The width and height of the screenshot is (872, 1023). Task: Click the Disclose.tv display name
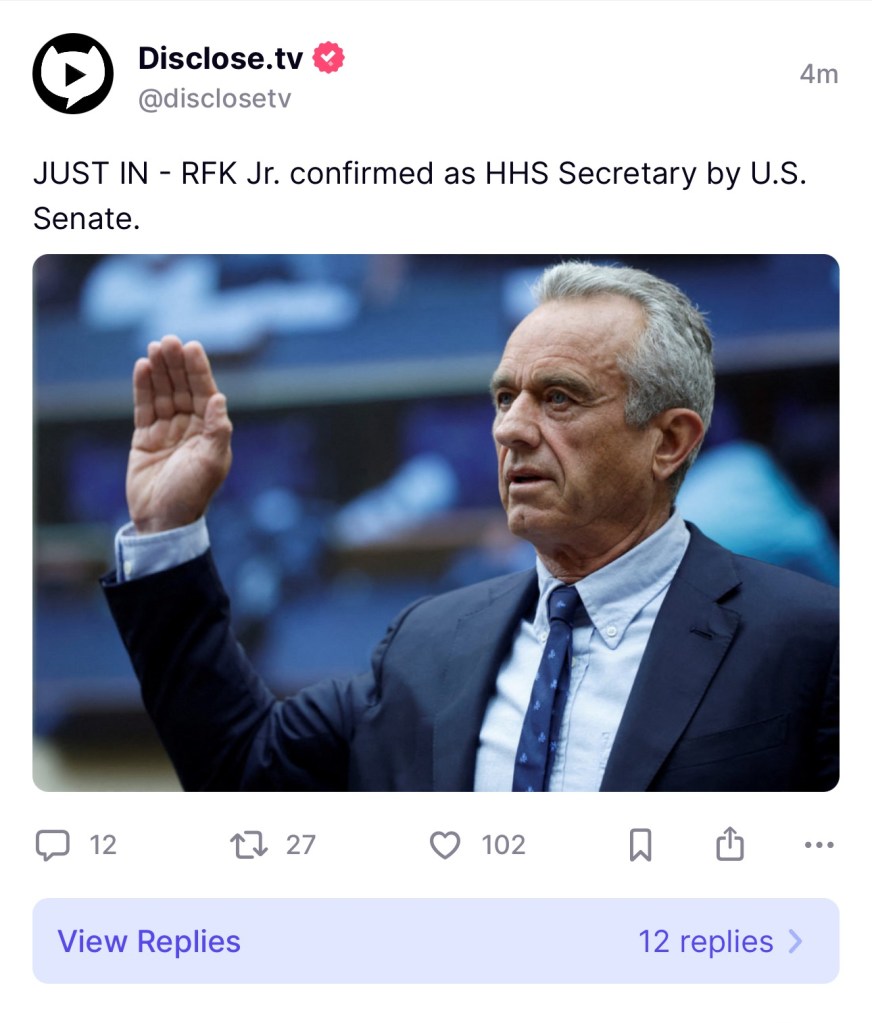click(220, 58)
